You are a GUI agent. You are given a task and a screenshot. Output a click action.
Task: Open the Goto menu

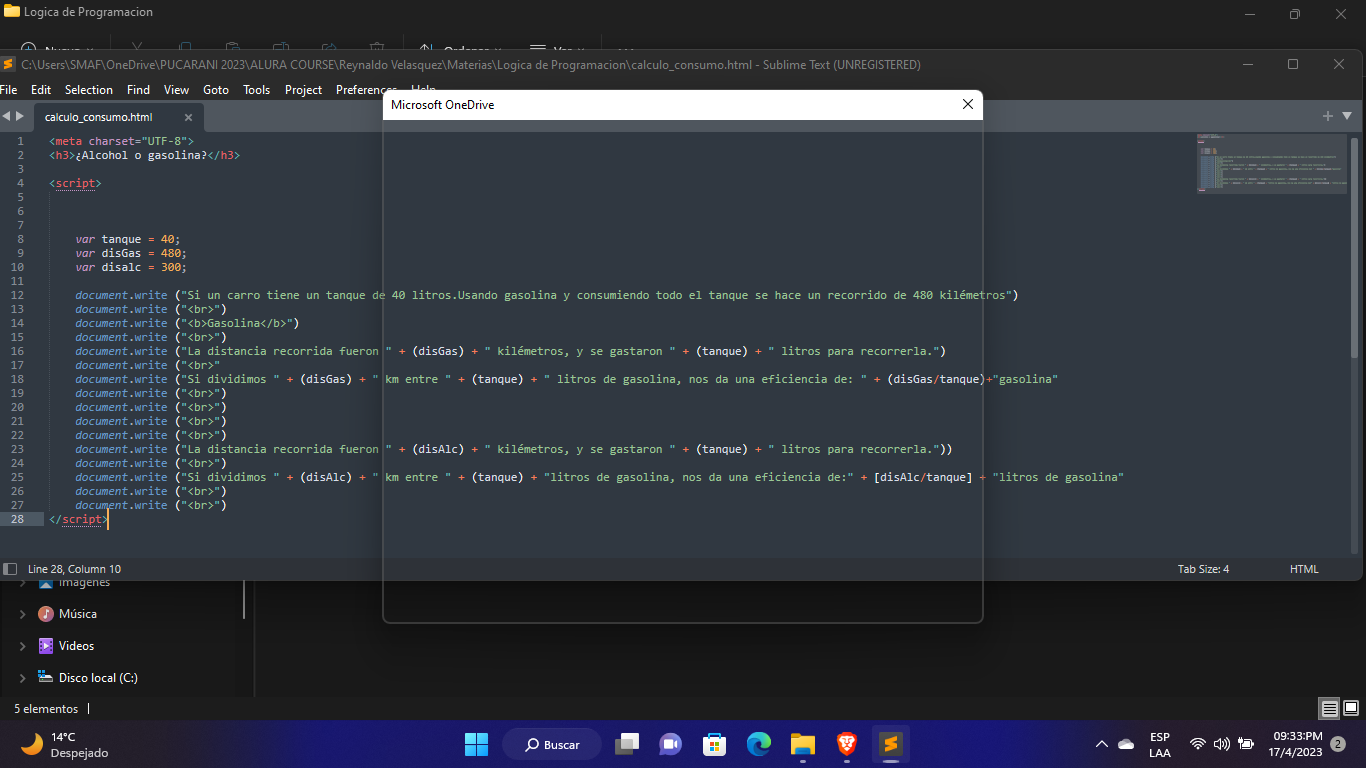point(216,89)
